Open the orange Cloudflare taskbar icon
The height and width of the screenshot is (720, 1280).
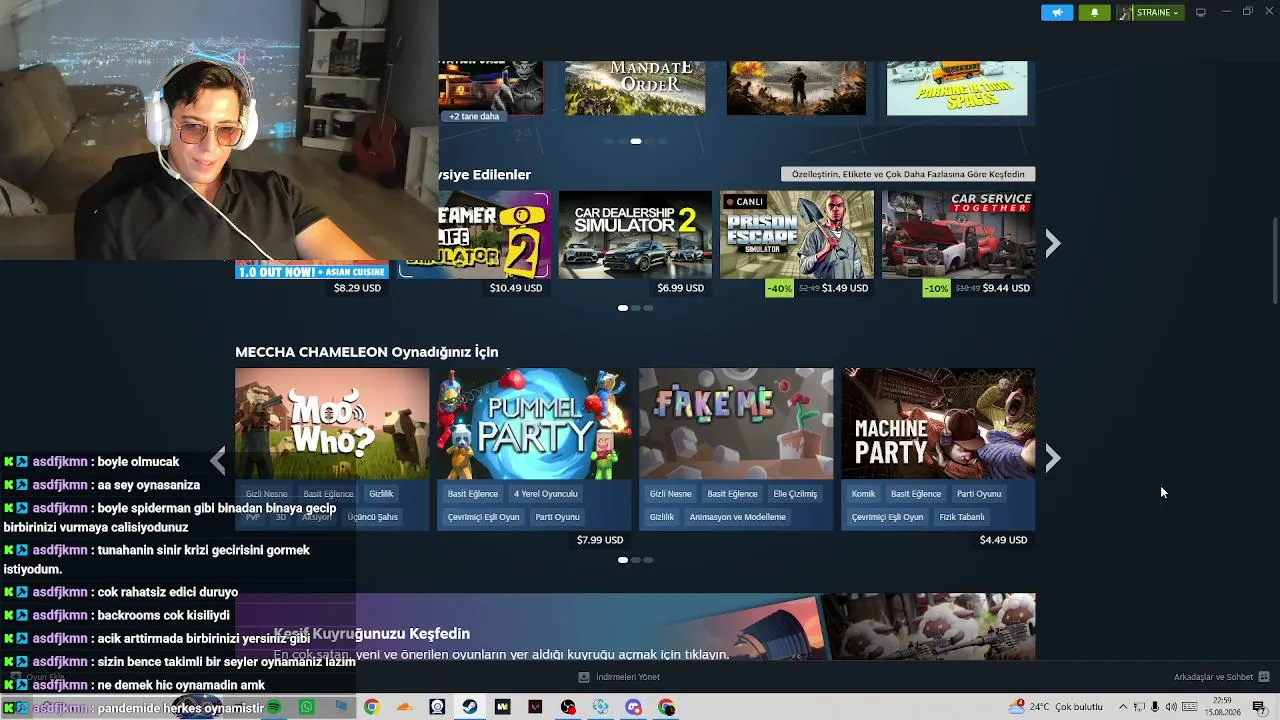(x=404, y=707)
